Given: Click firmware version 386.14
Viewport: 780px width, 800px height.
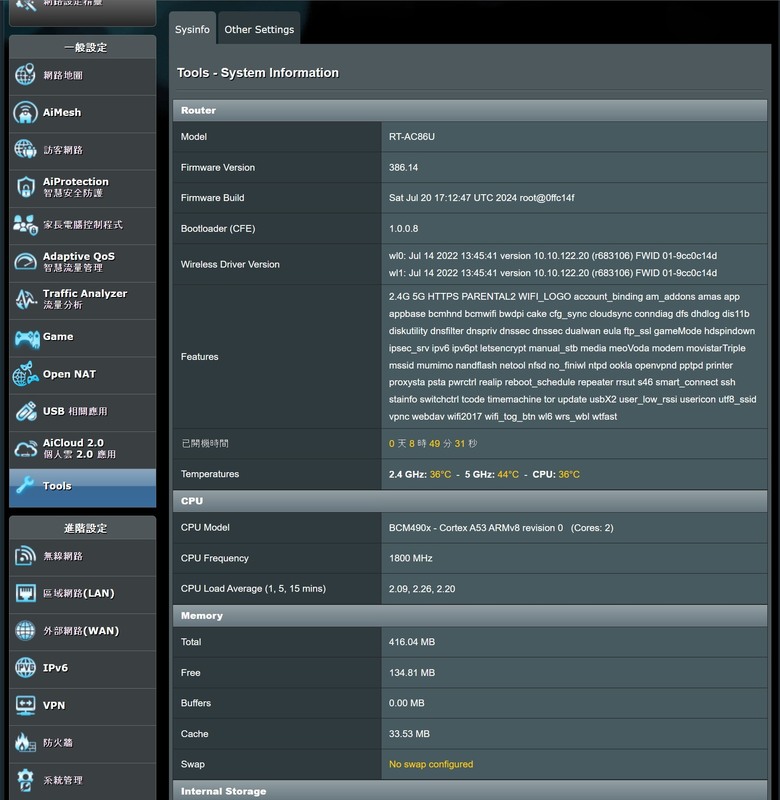Looking at the screenshot, I should tap(403, 167).
